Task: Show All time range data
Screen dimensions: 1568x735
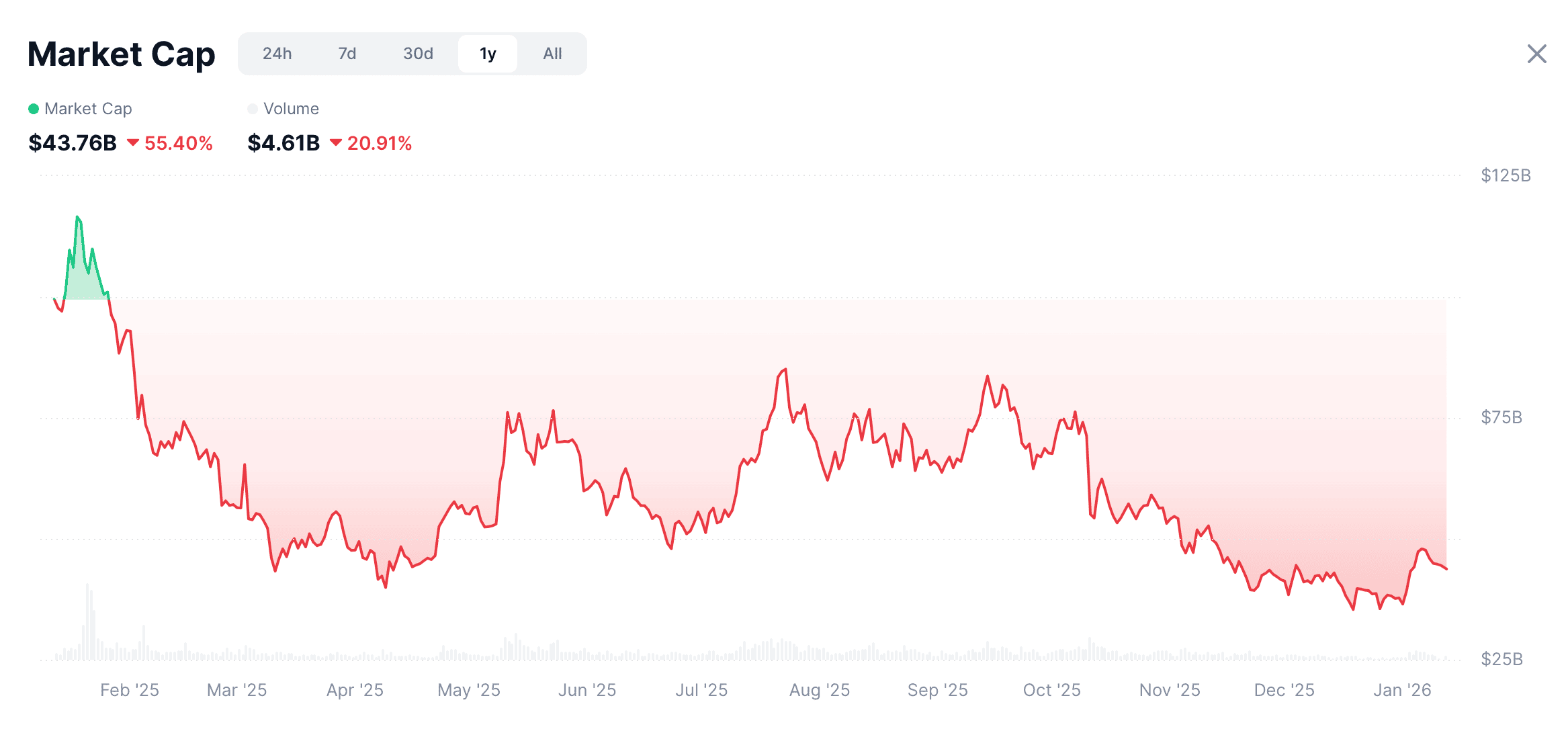Action: [x=552, y=54]
